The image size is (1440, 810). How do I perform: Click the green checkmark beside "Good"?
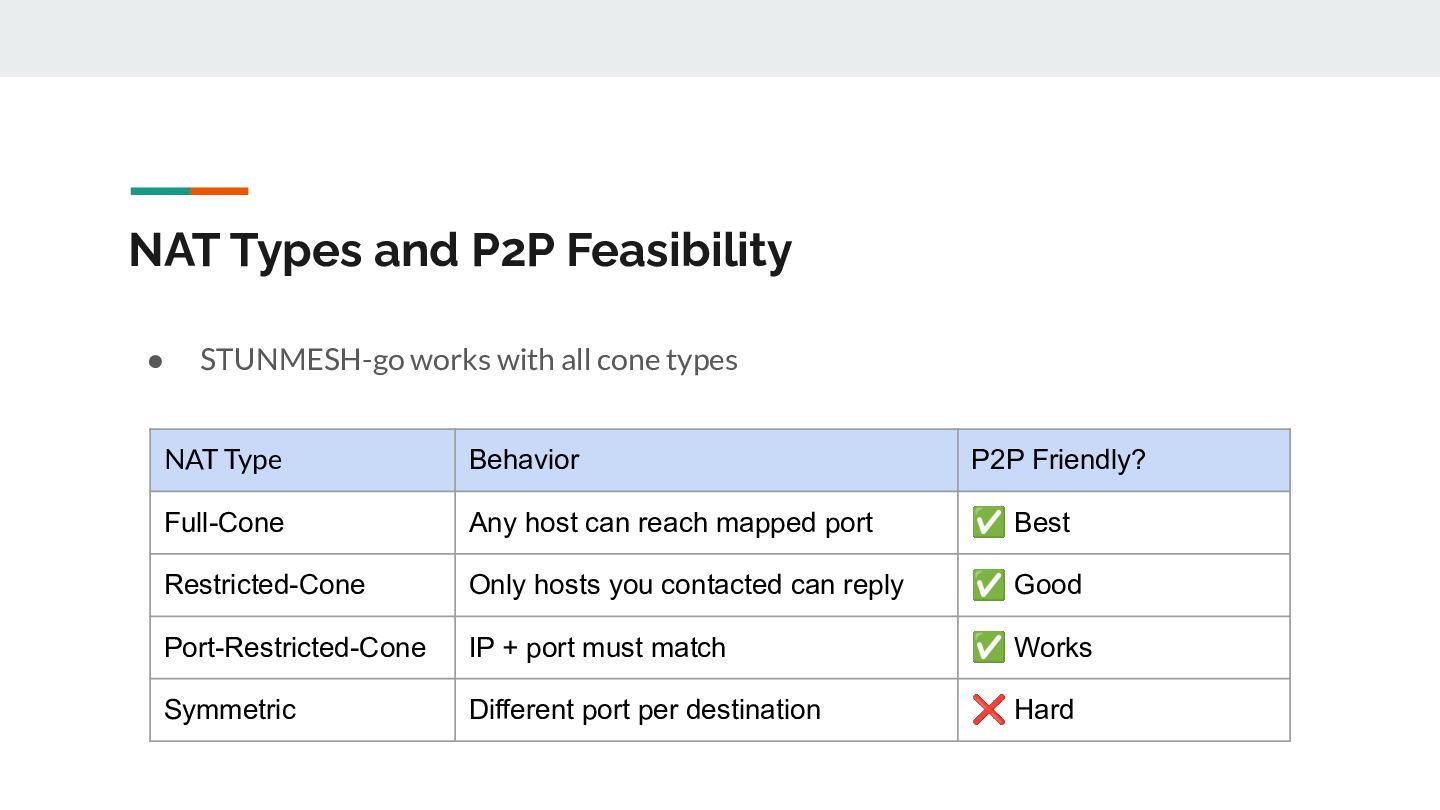pyautogui.click(x=988, y=585)
